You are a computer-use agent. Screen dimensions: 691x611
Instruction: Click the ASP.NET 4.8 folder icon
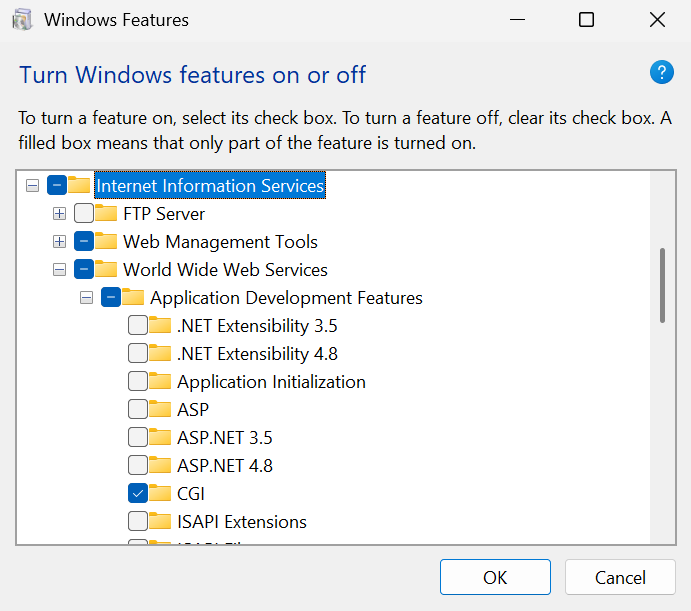pyautogui.click(x=160, y=465)
